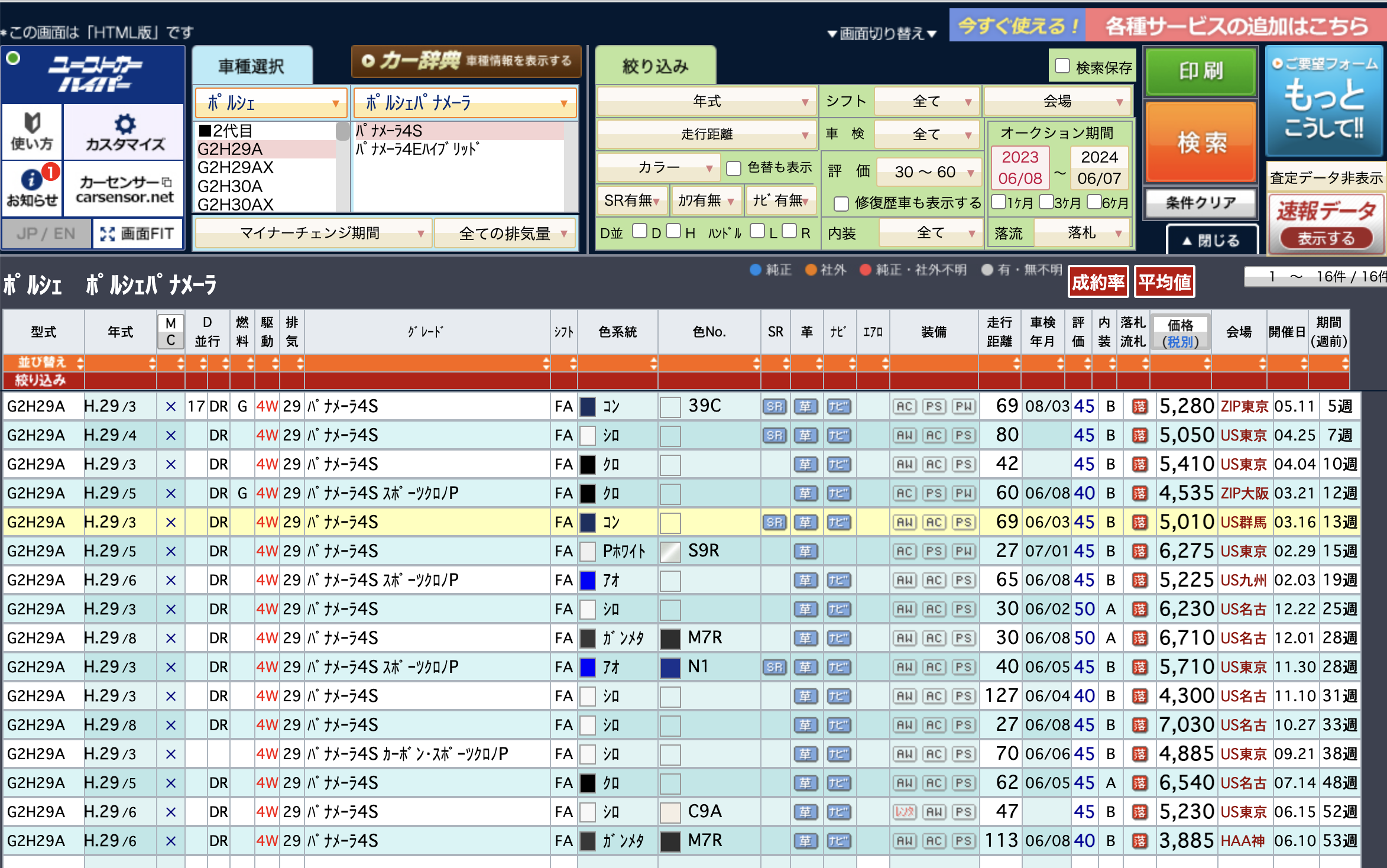Click auction end date 2024 06/07 field
Screen dimensions: 1387x868
pos(1099,168)
